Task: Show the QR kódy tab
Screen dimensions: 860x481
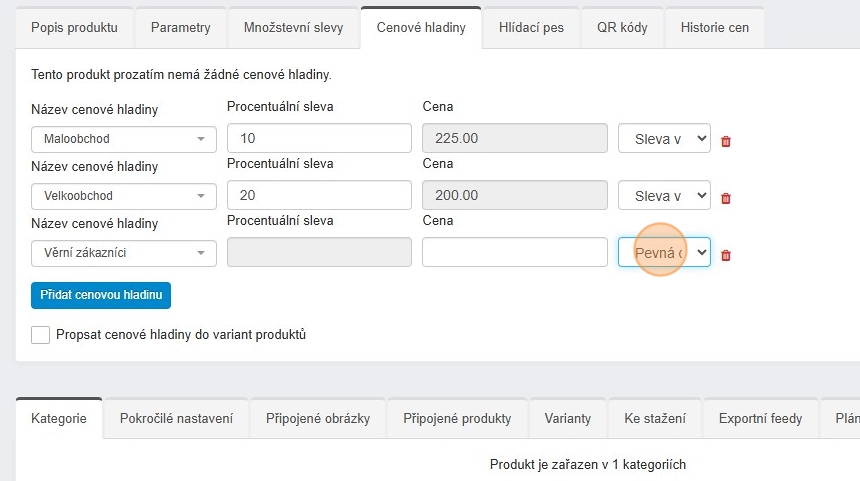Action: tap(622, 28)
